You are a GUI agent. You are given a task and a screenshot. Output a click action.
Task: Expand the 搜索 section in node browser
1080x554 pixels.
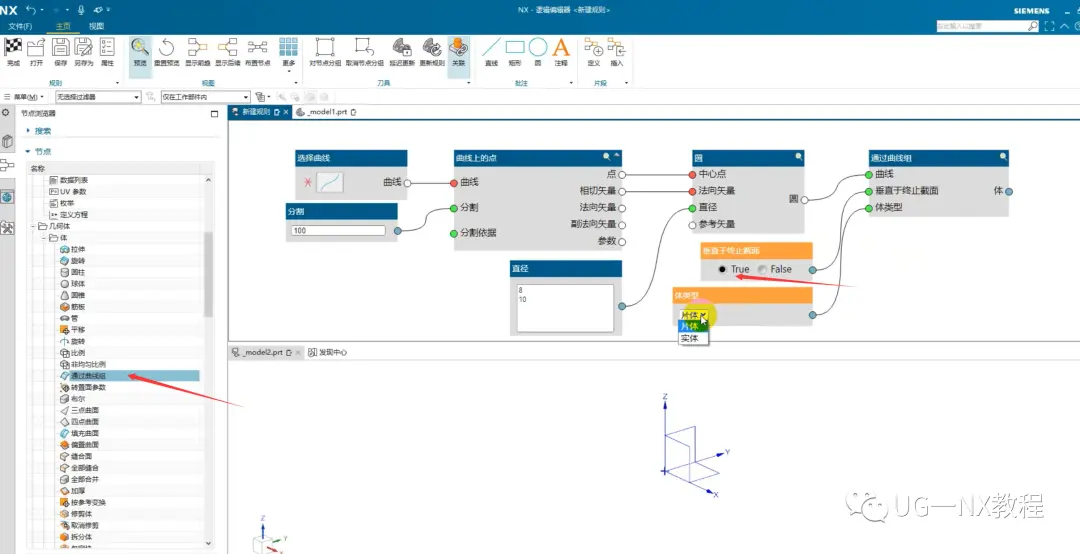point(28,130)
